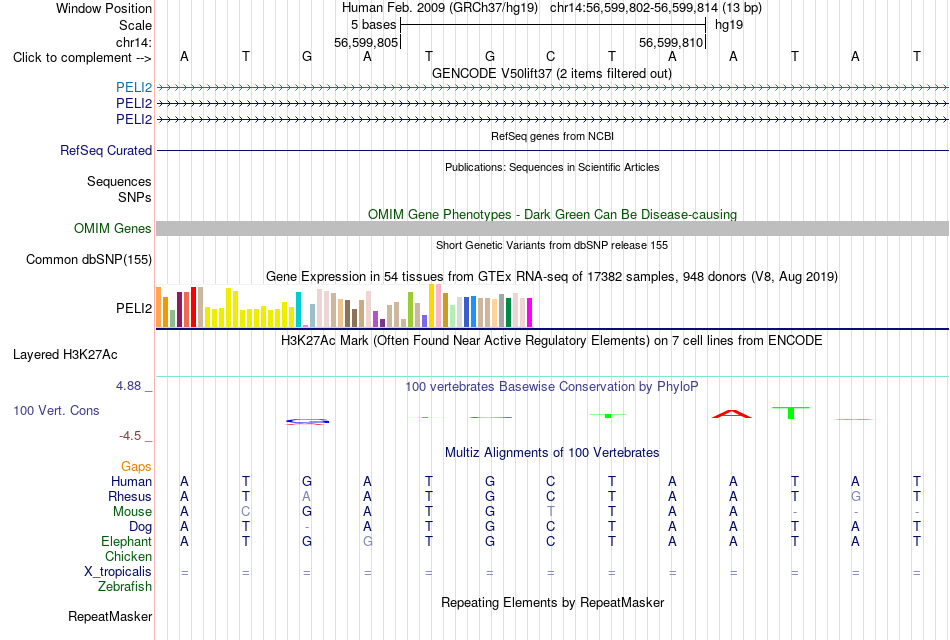The height and width of the screenshot is (640, 950).
Task: Click the cyan bar in GTEx chart
Action: click(x=298, y=310)
